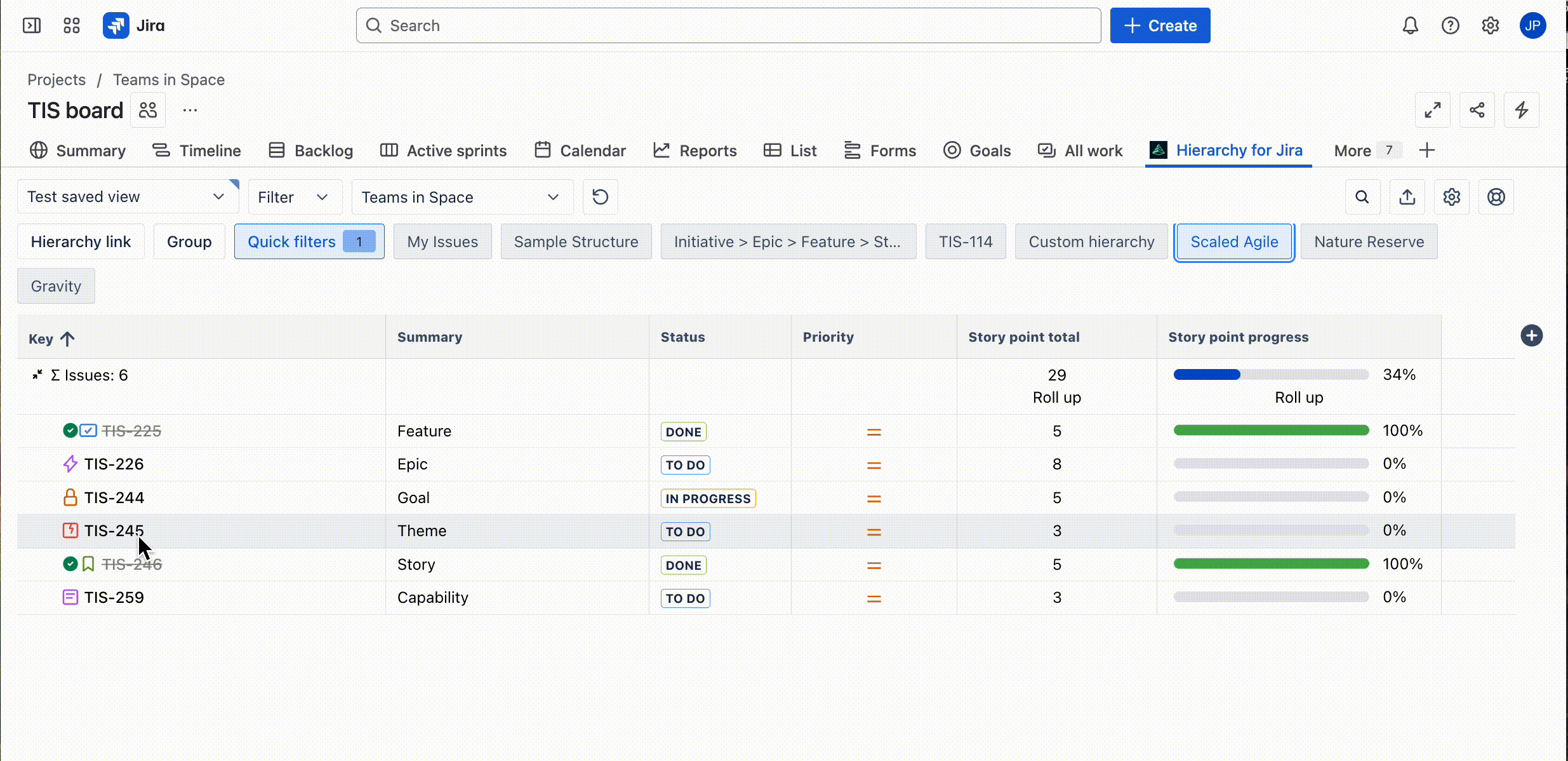Viewport: 1568px width, 761px height.
Task: Click the refresh icon next to Teams in Space
Action: (x=600, y=197)
